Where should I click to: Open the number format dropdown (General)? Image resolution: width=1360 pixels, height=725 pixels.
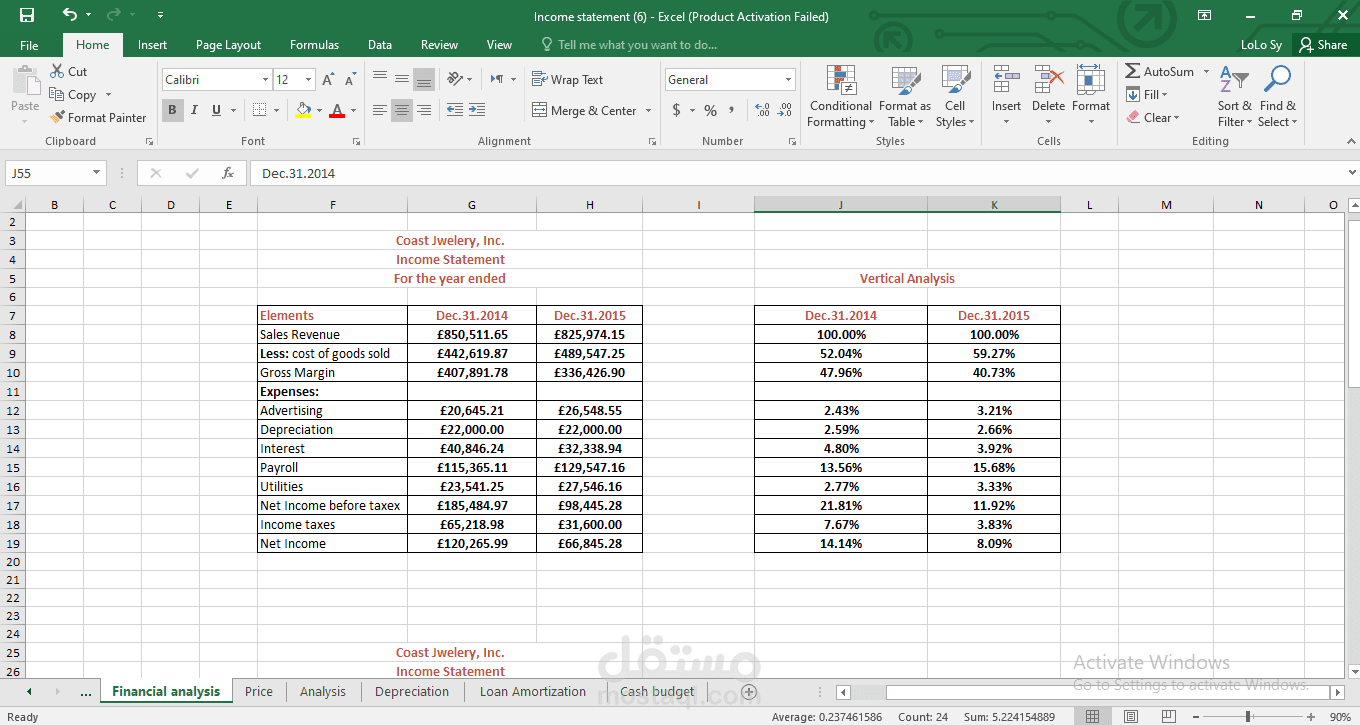pyautogui.click(x=788, y=80)
